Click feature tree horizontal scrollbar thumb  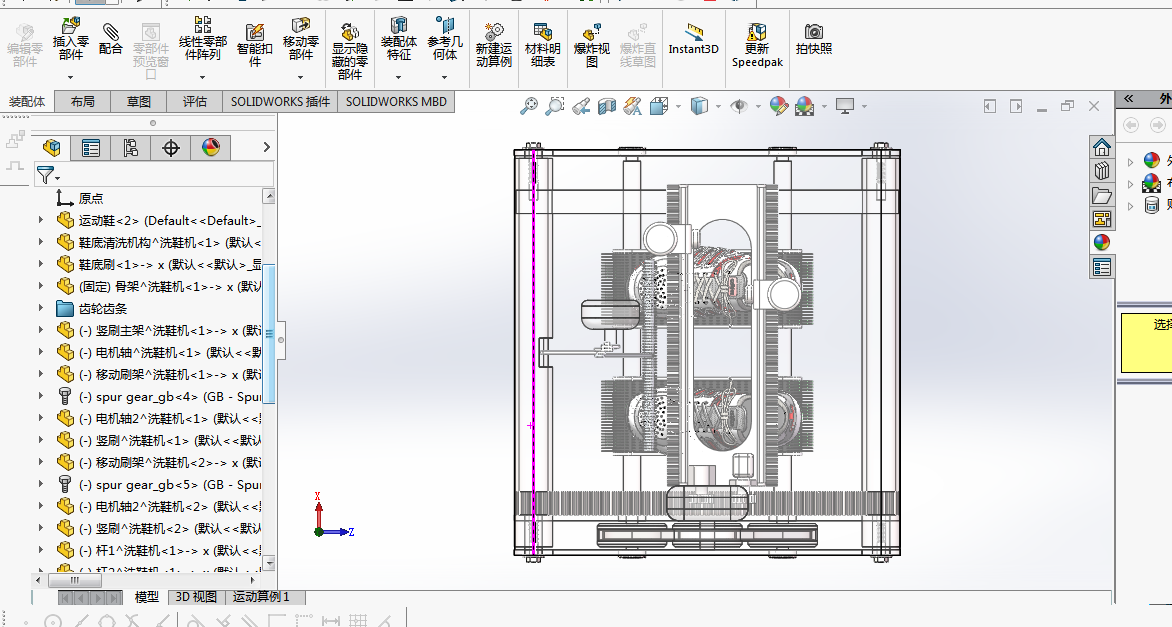point(74,580)
